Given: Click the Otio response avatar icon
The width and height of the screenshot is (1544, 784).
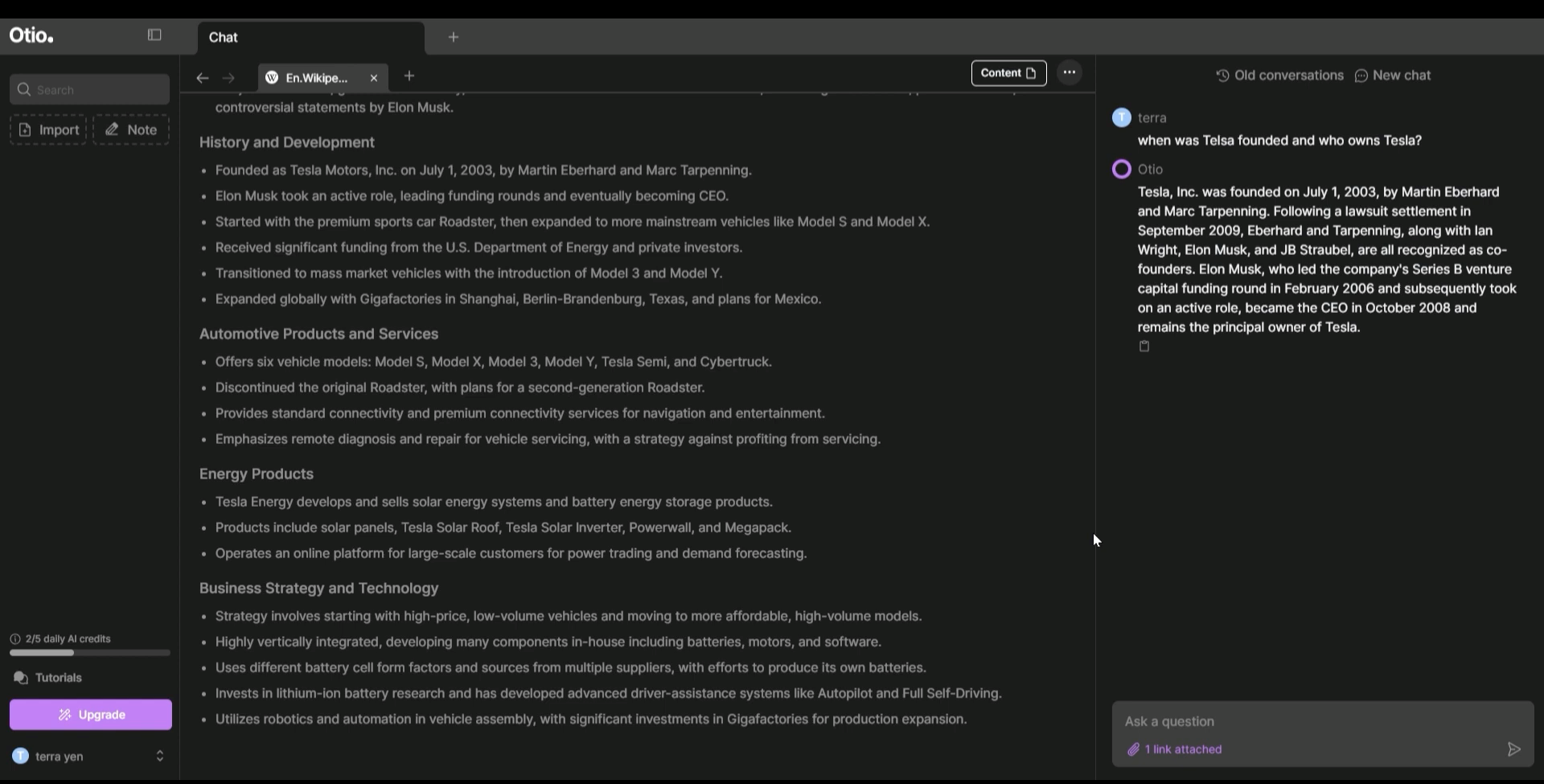Looking at the screenshot, I should tap(1122, 169).
